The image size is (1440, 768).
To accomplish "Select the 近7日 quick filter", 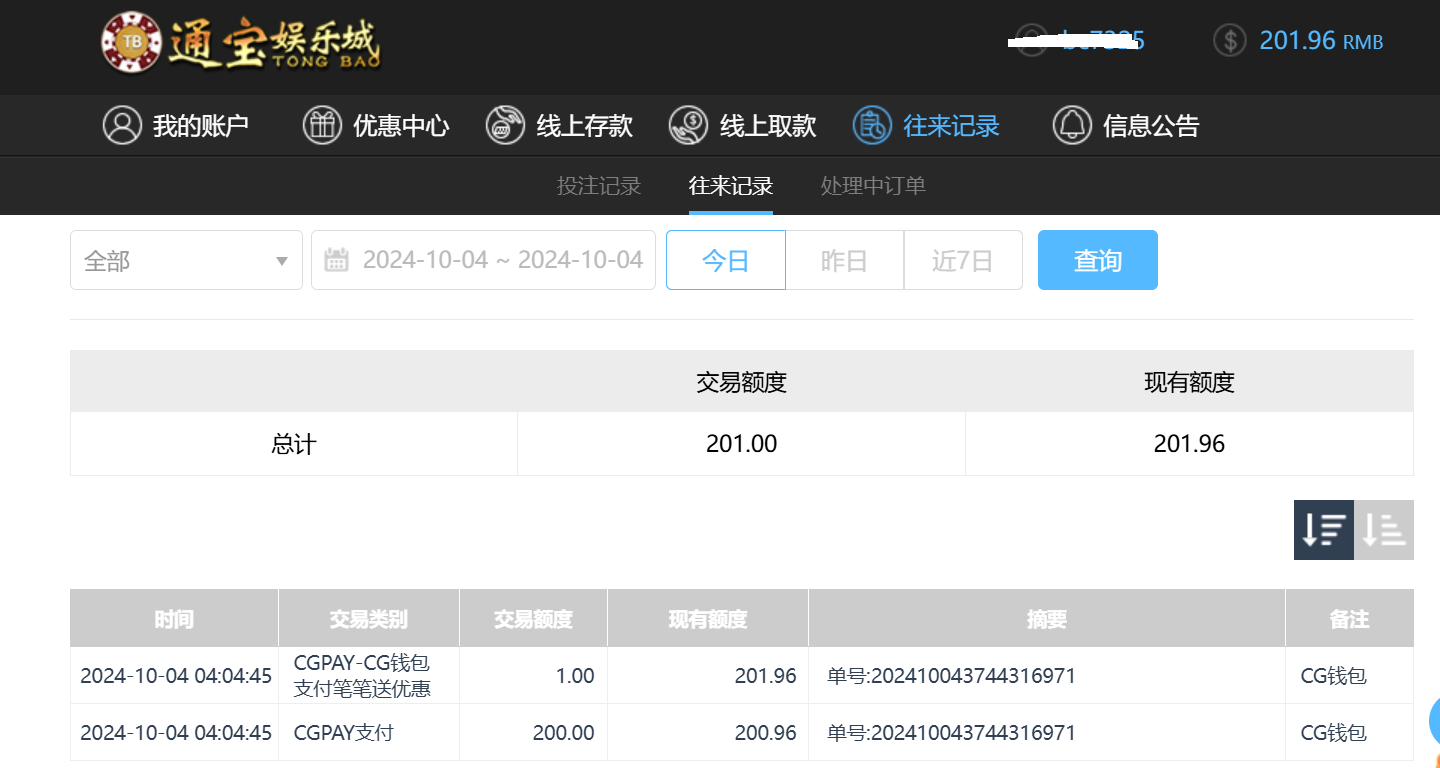I will 962,261.
